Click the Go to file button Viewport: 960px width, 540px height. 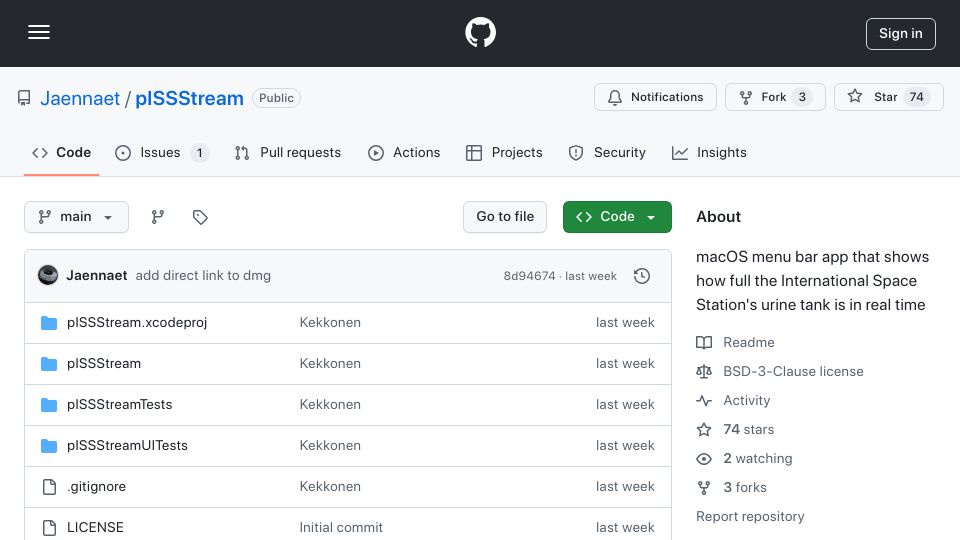pyautogui.click(x=505, y=217)
